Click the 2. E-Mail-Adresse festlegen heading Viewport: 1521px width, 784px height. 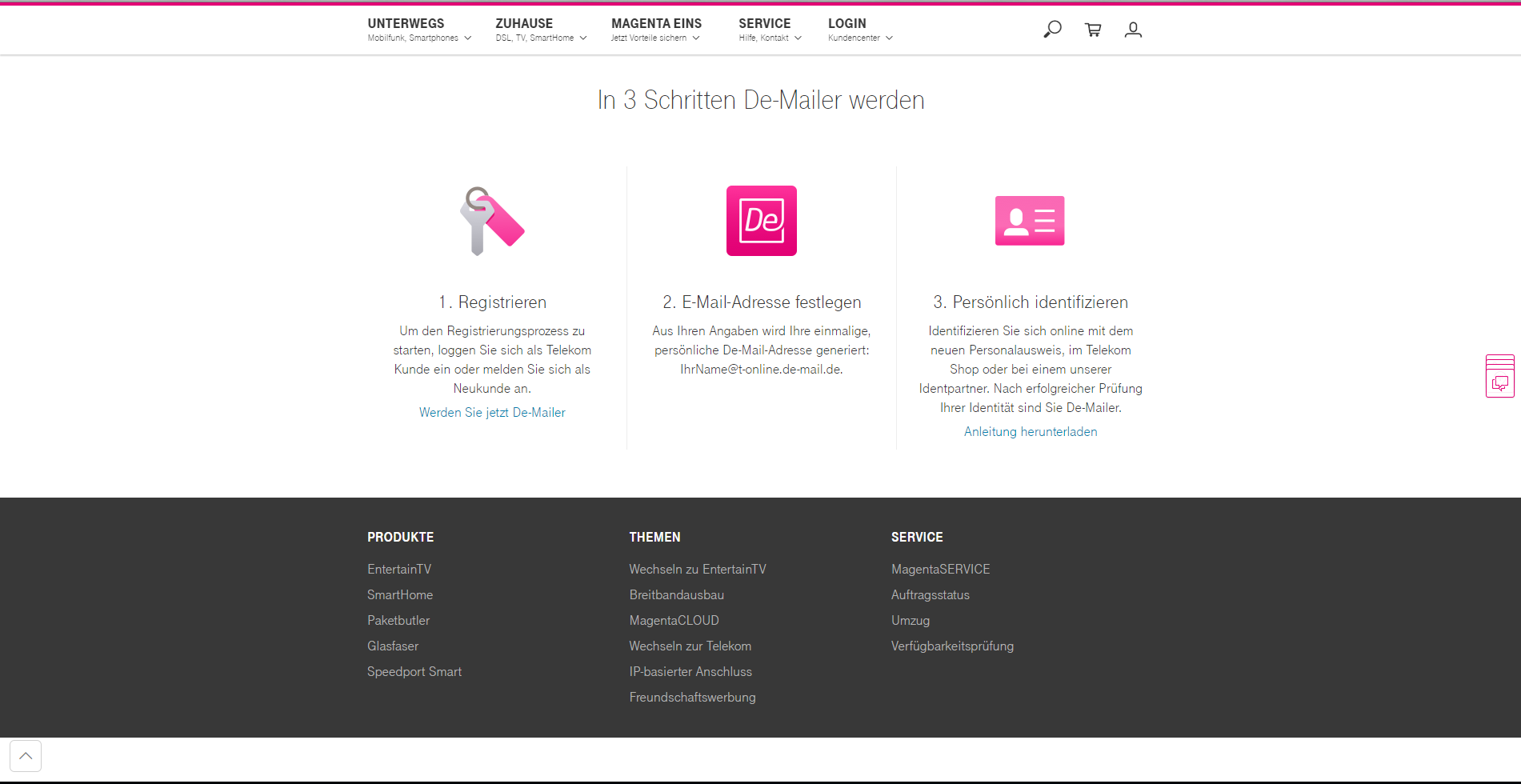pyautogui.click(x=762, y=302)
